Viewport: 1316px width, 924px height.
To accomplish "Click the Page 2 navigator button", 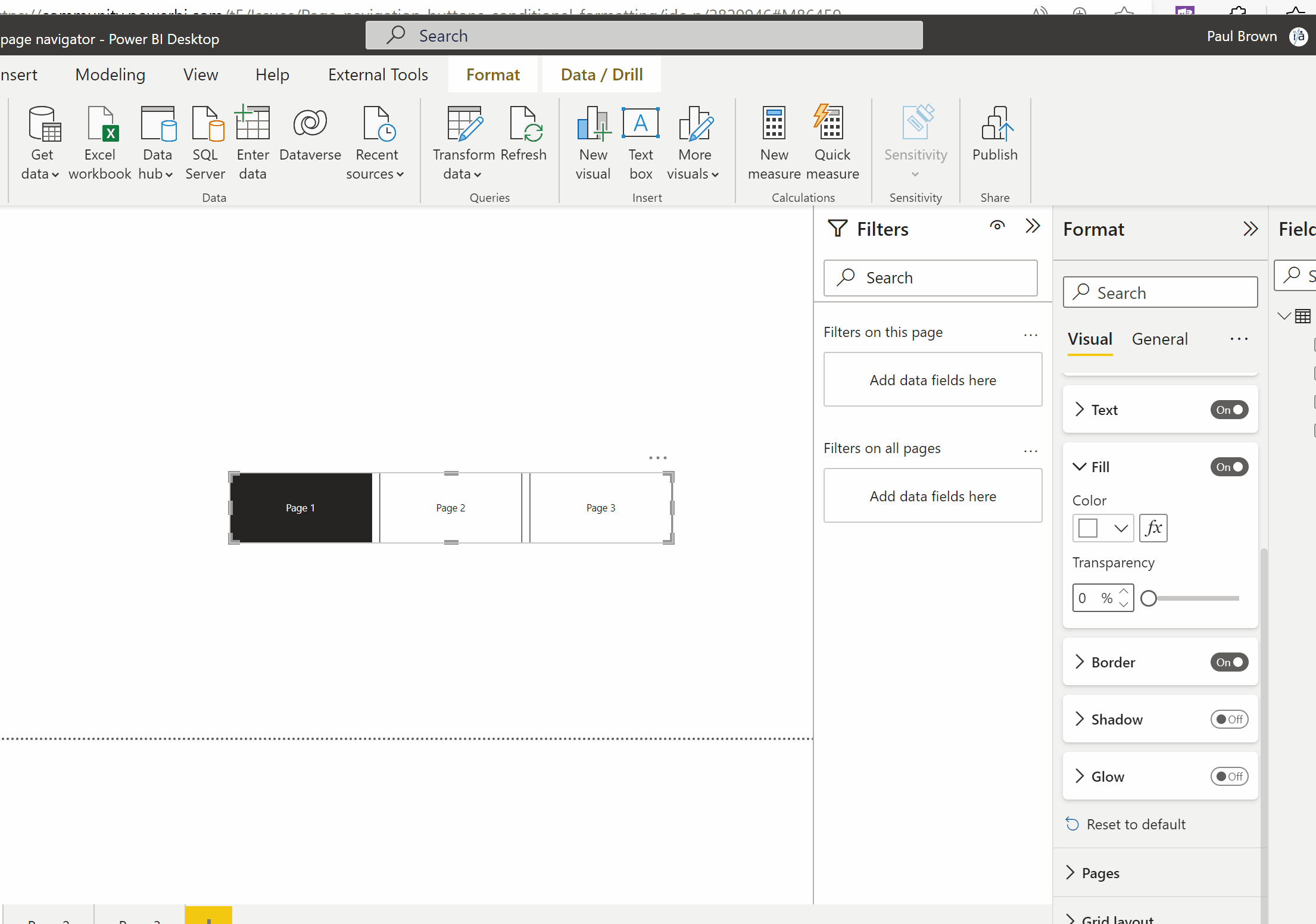I will point(451,508).
